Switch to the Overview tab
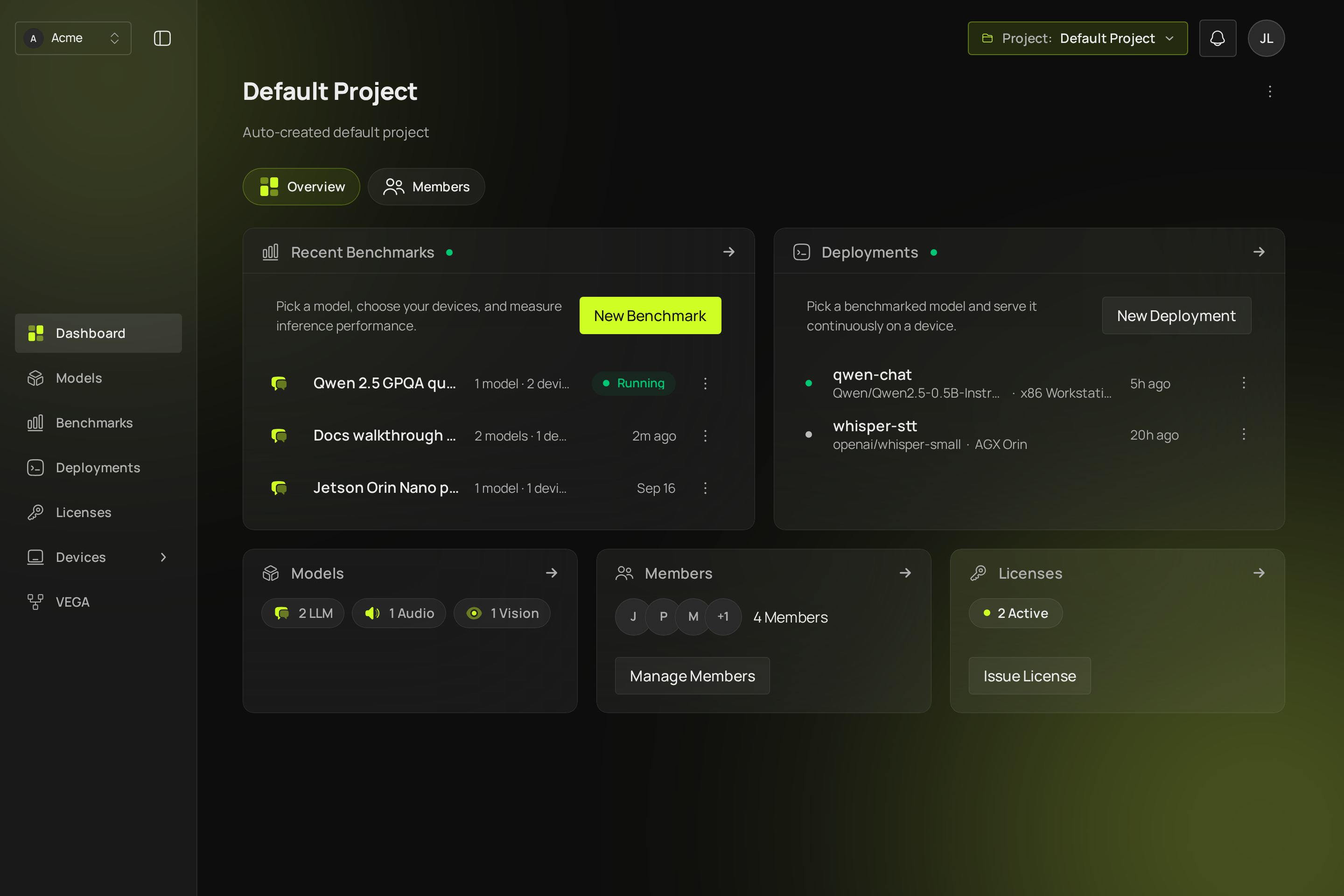The image size is (1344, 896). 301,187
